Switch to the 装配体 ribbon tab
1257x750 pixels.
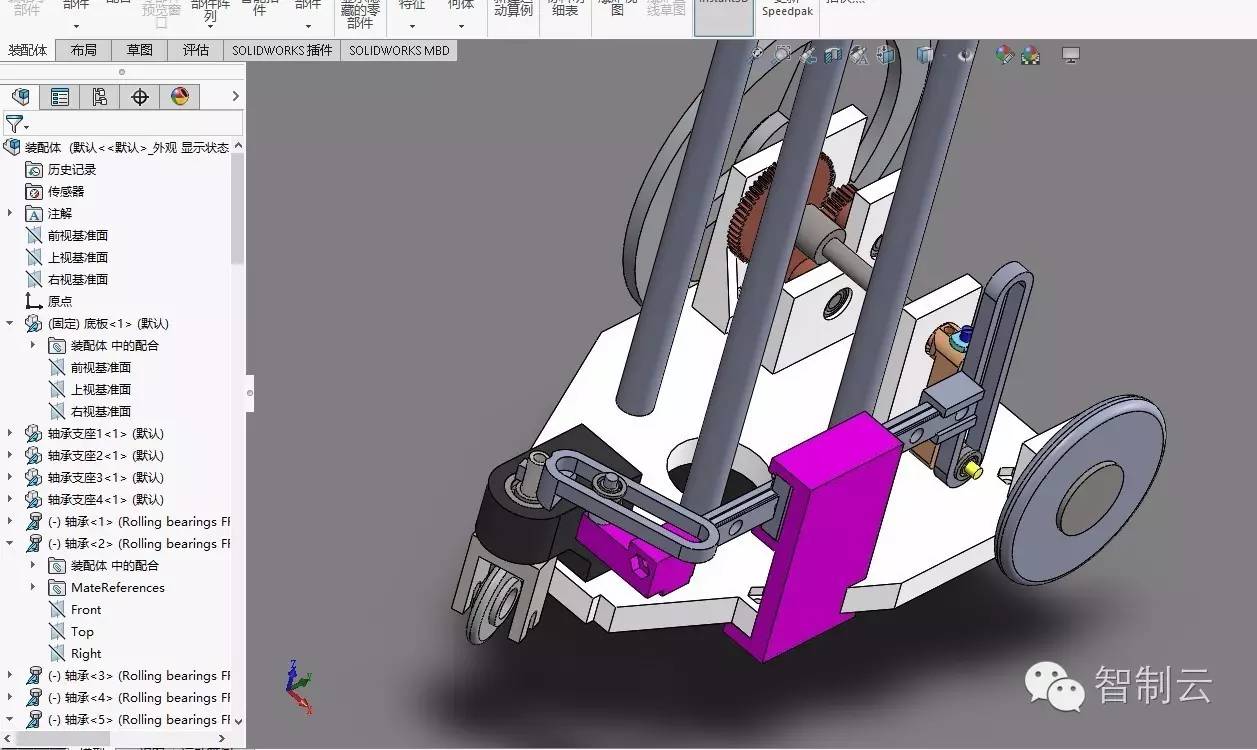coord(28,50)
